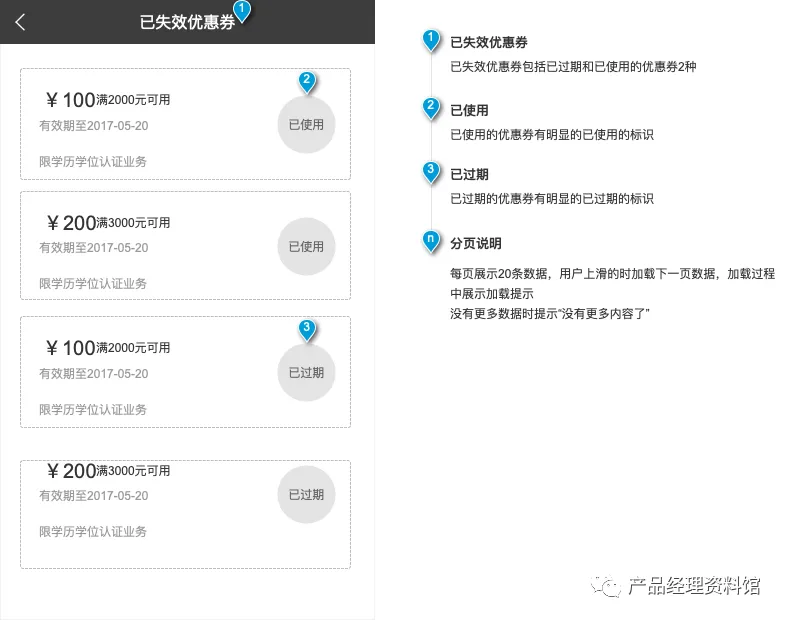Image resolution: width=786 pixels, height=620 pixels.
Task: Tap the back arrow in the header
Action: tap(20, 22)
